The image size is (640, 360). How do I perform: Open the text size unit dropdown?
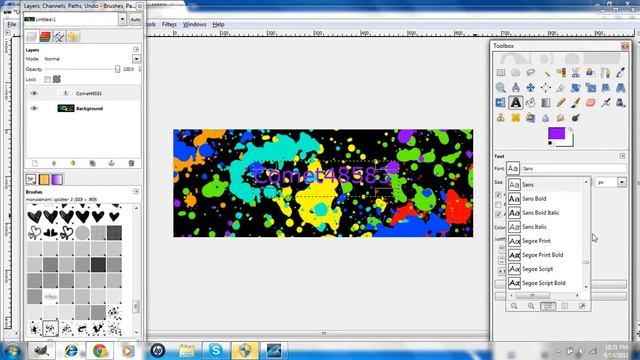(622, 182)
